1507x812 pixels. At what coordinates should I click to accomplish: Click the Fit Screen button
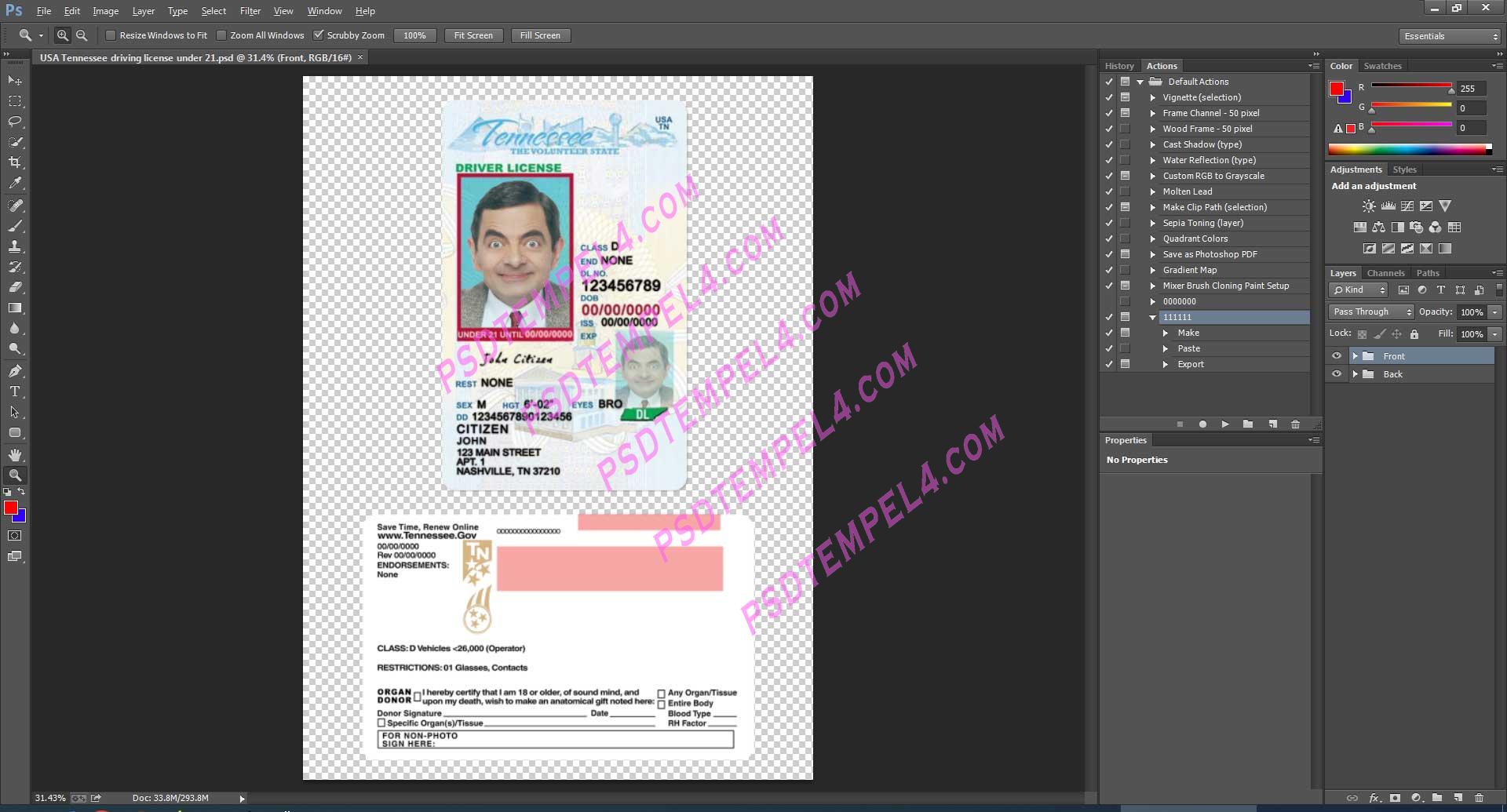click(473, 35)
